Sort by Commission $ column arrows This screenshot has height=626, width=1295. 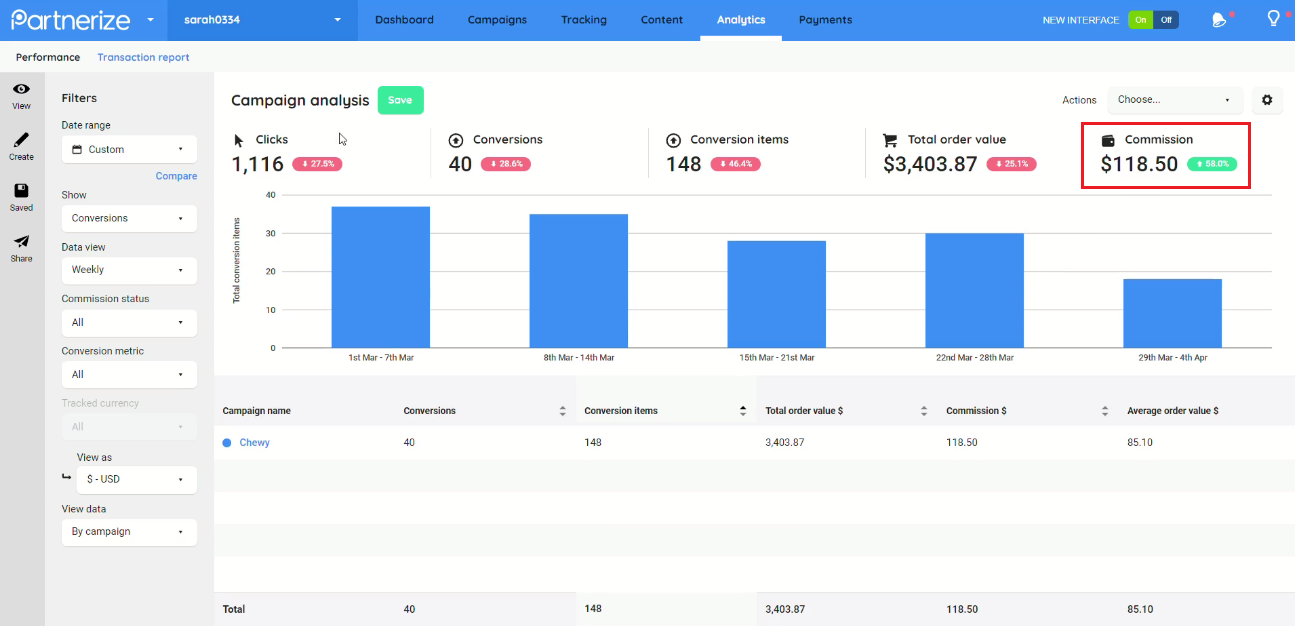tap(1105, 411)
